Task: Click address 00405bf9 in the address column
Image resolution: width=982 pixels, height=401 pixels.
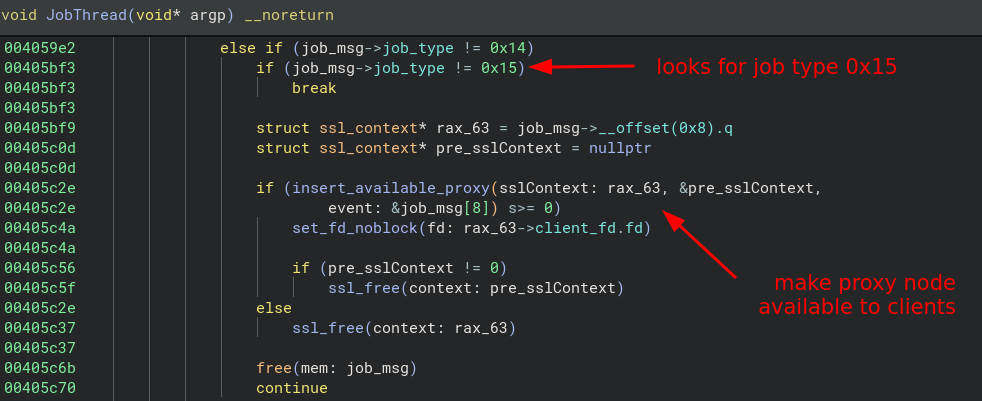Action: coord(40,128)
